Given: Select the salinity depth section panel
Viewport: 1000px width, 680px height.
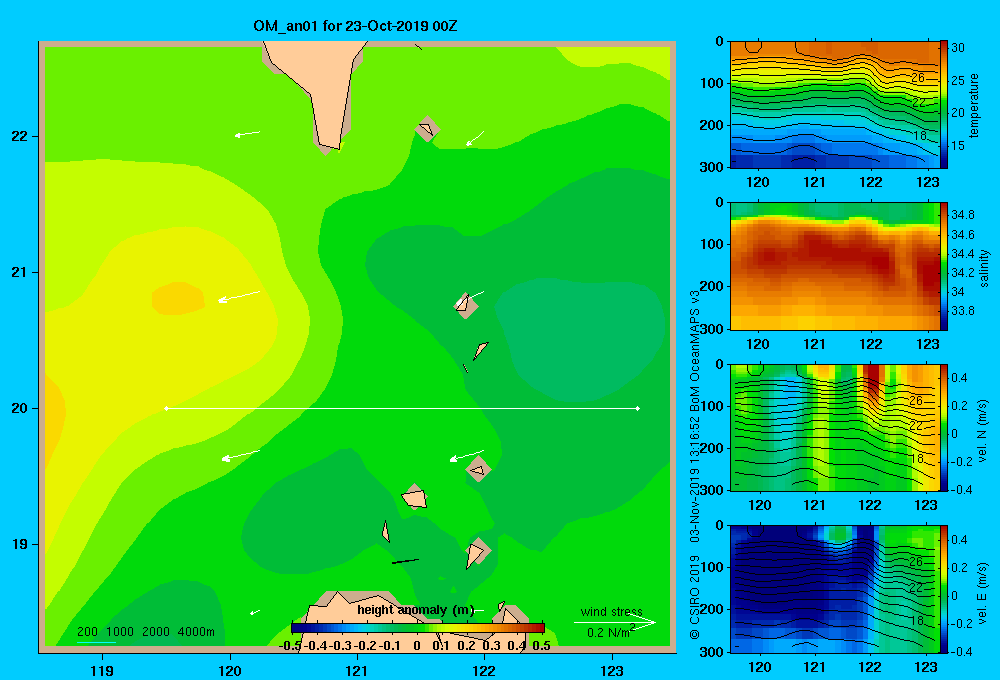Looking at the screenshot, I should [x=834, y=266].
